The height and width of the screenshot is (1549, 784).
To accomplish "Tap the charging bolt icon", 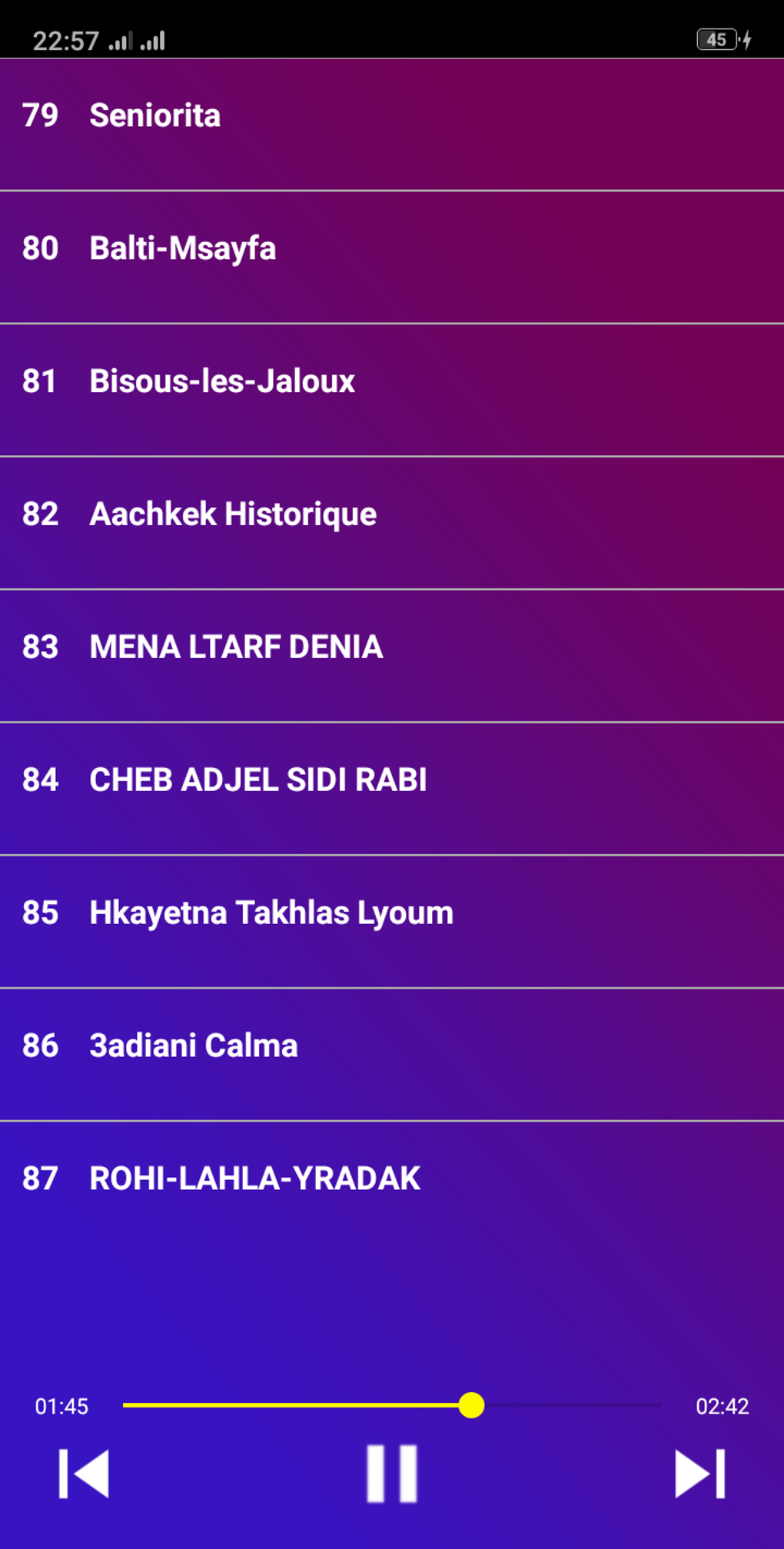I will point(746,40).
